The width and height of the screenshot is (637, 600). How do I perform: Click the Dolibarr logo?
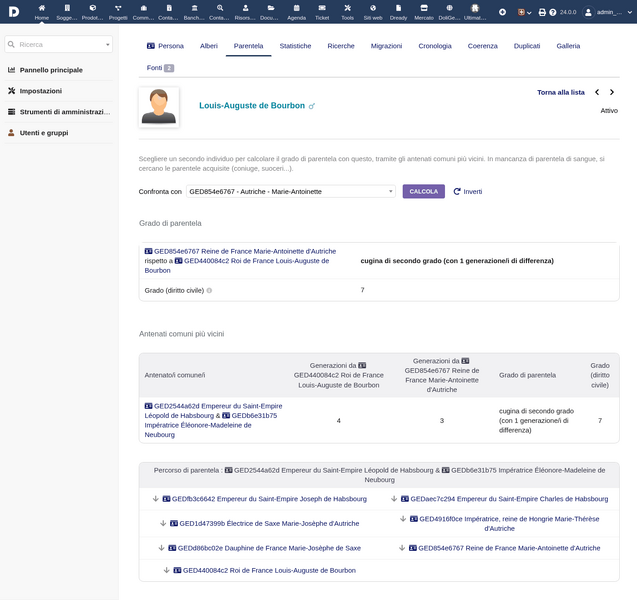[x=14, y=11]
